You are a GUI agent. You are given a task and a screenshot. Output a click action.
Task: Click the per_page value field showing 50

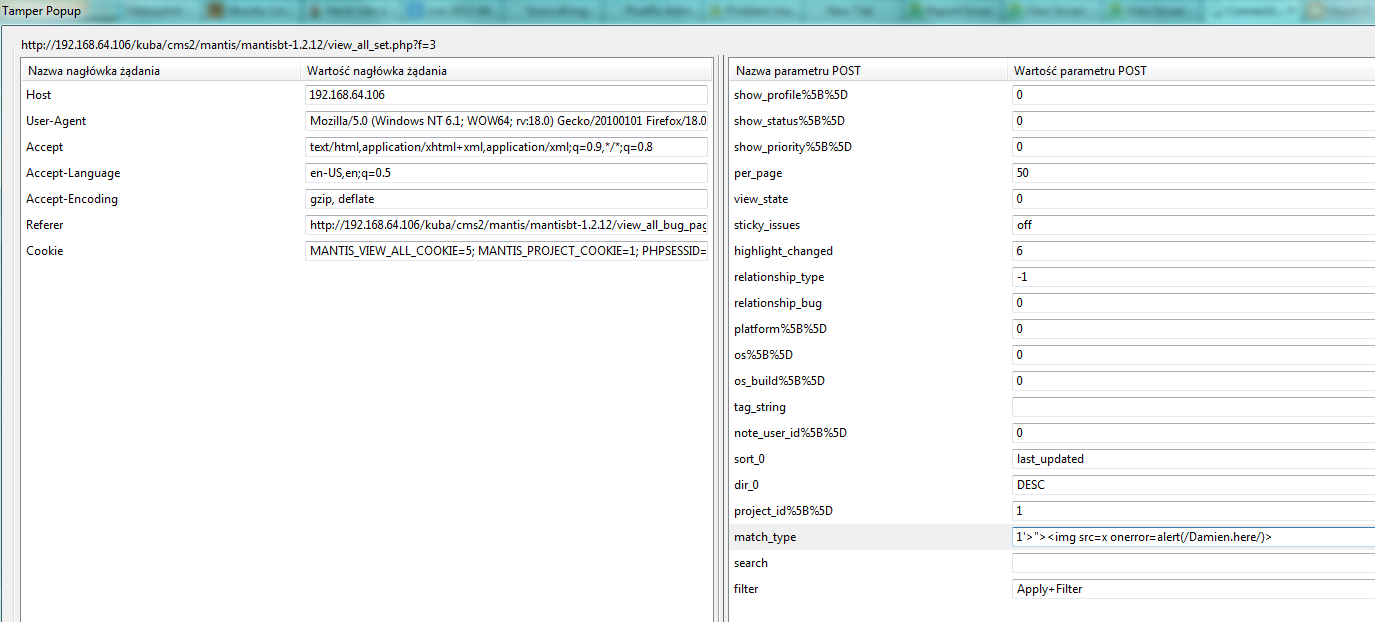point(1192,173)
